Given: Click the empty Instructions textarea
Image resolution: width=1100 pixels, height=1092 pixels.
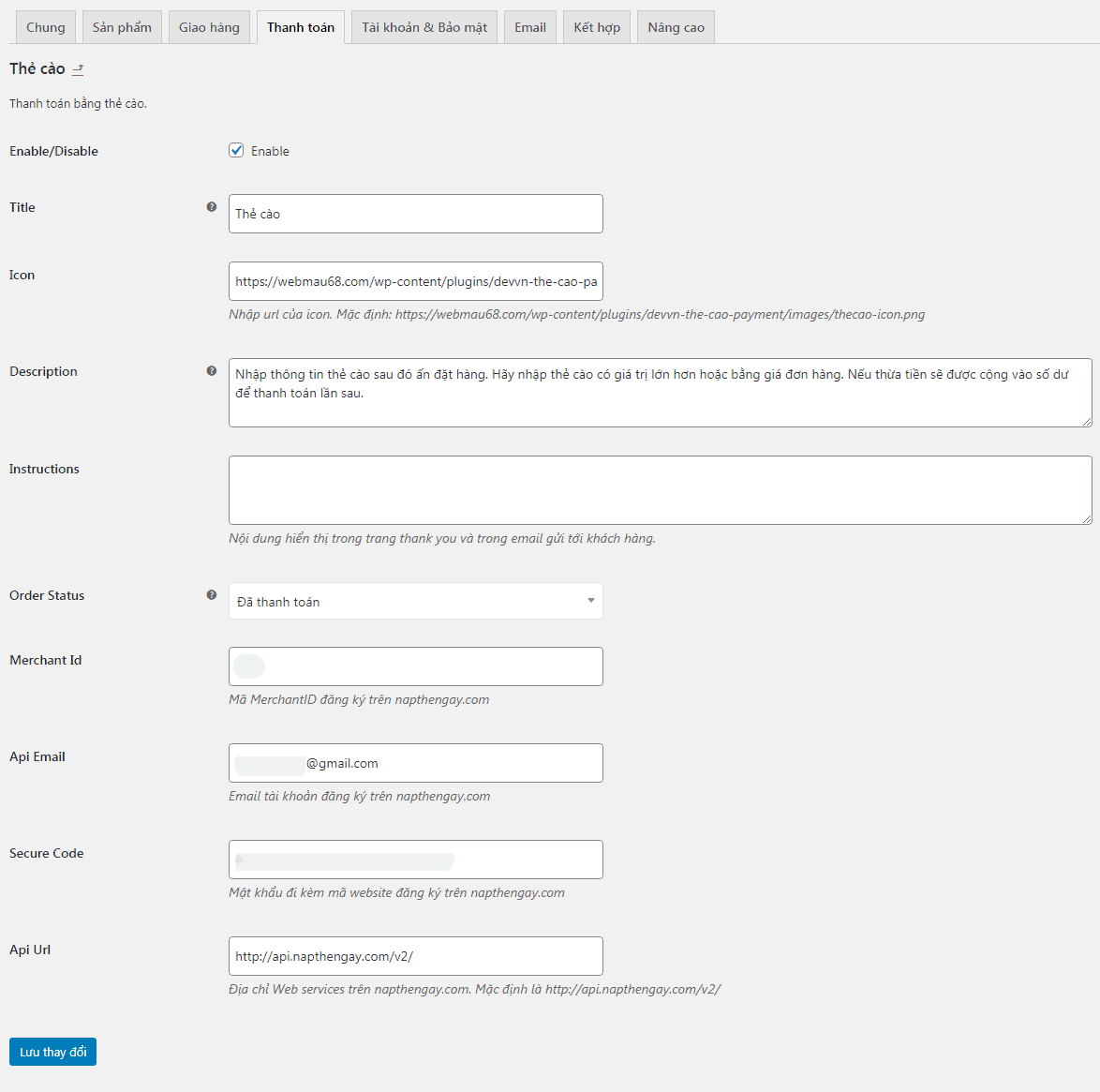Looking at the screenshot, I should coord(661,490).
